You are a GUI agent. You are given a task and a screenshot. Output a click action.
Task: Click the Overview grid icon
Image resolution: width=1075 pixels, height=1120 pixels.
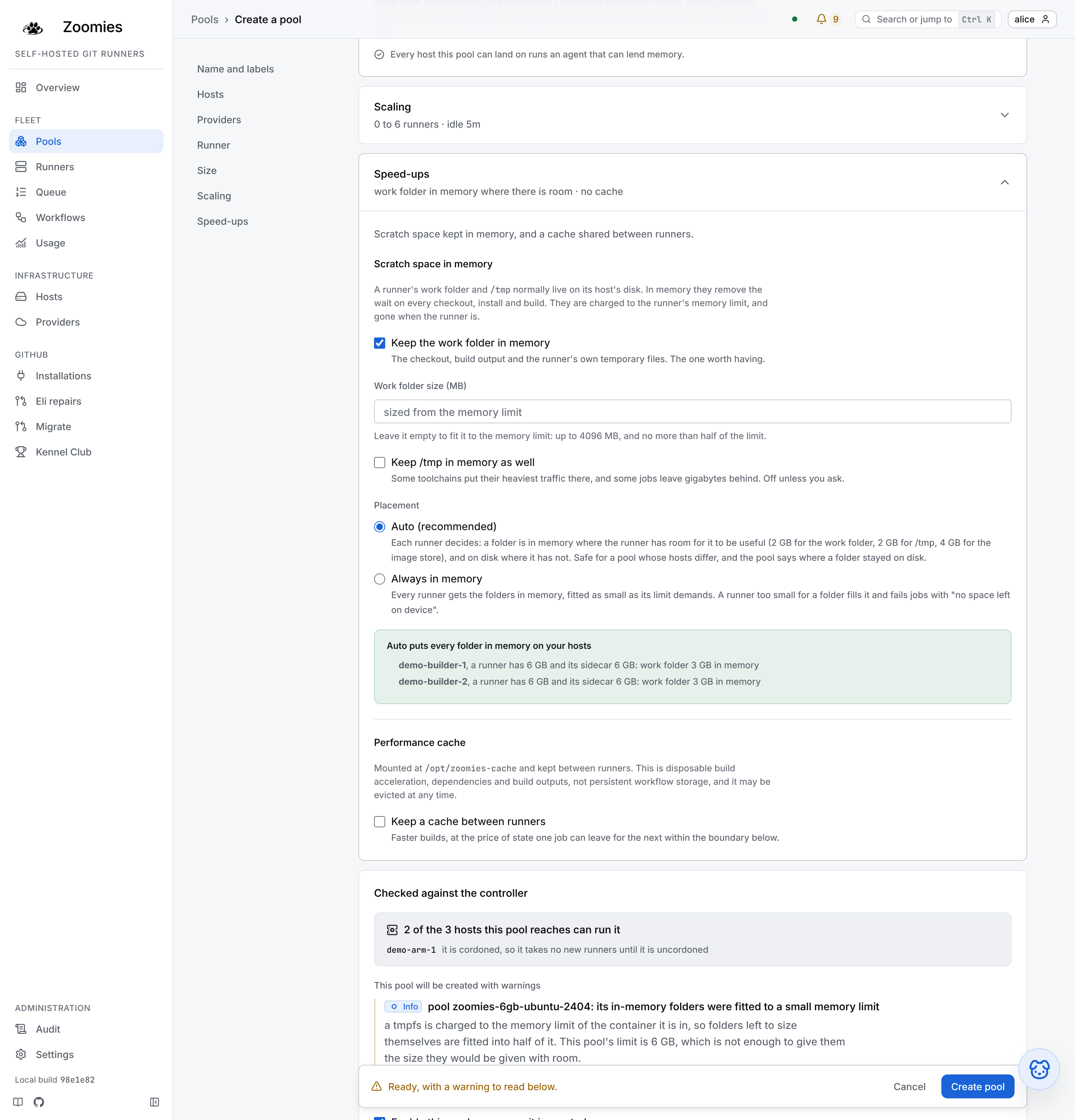21,87
